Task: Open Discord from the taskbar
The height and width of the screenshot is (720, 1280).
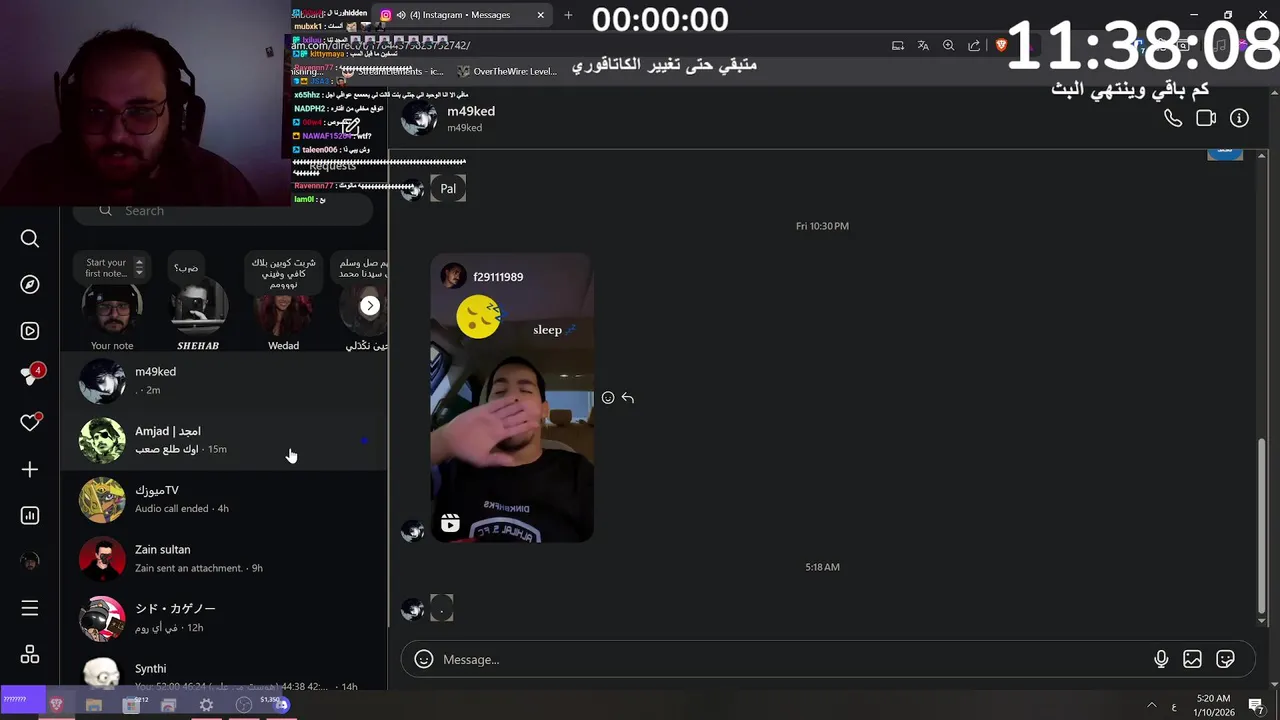Action: 281,705
